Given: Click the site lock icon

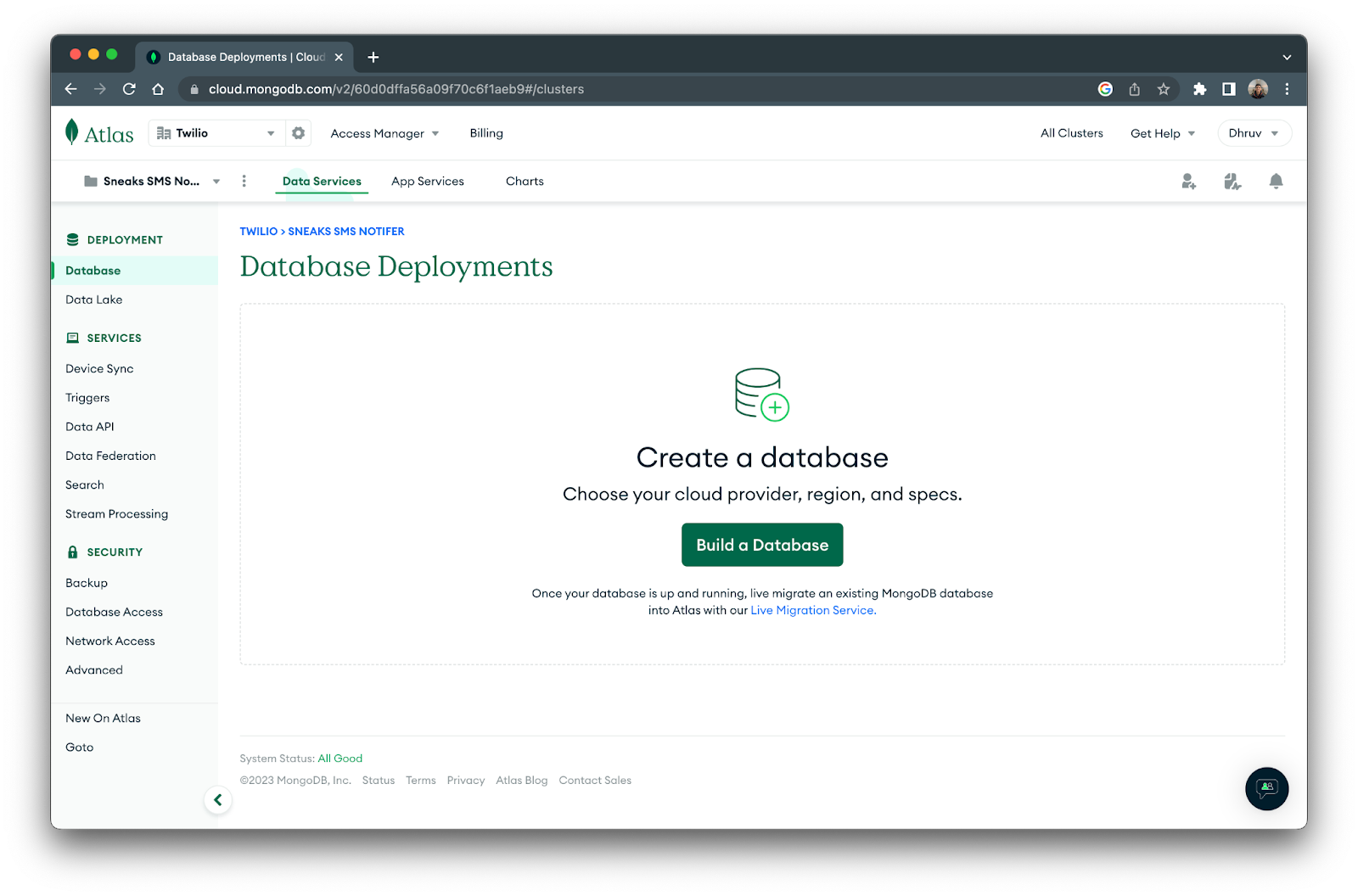Looking at the screenshot, I should point(194,89).
